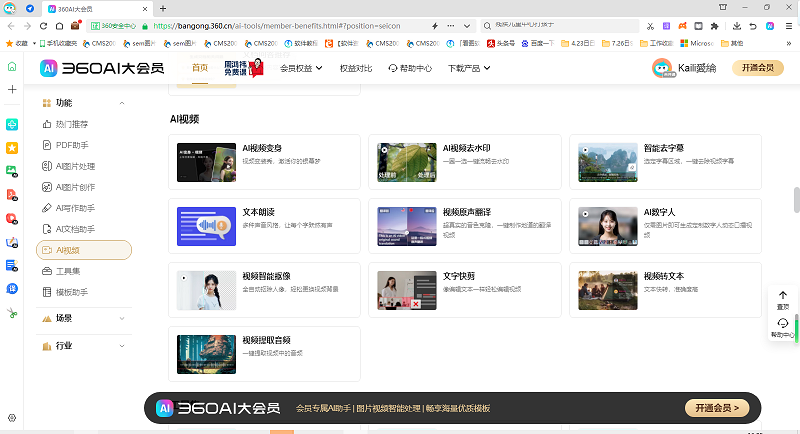Click the page vertical scrollbar thumb
Image resolution: width=800 pixels, height=434 pixels.
coord(796,200)
